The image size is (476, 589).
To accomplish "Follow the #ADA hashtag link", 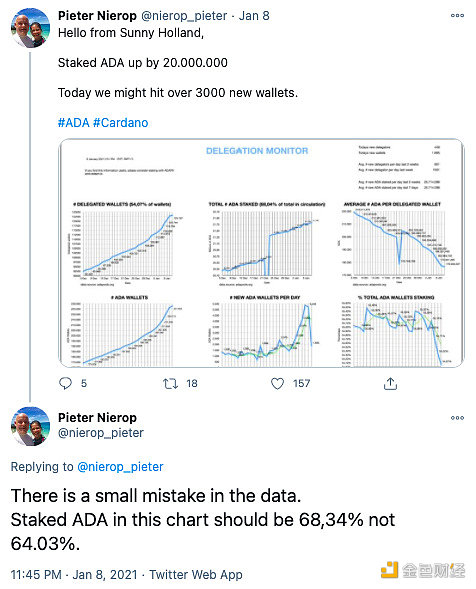I will click(74, 123).
